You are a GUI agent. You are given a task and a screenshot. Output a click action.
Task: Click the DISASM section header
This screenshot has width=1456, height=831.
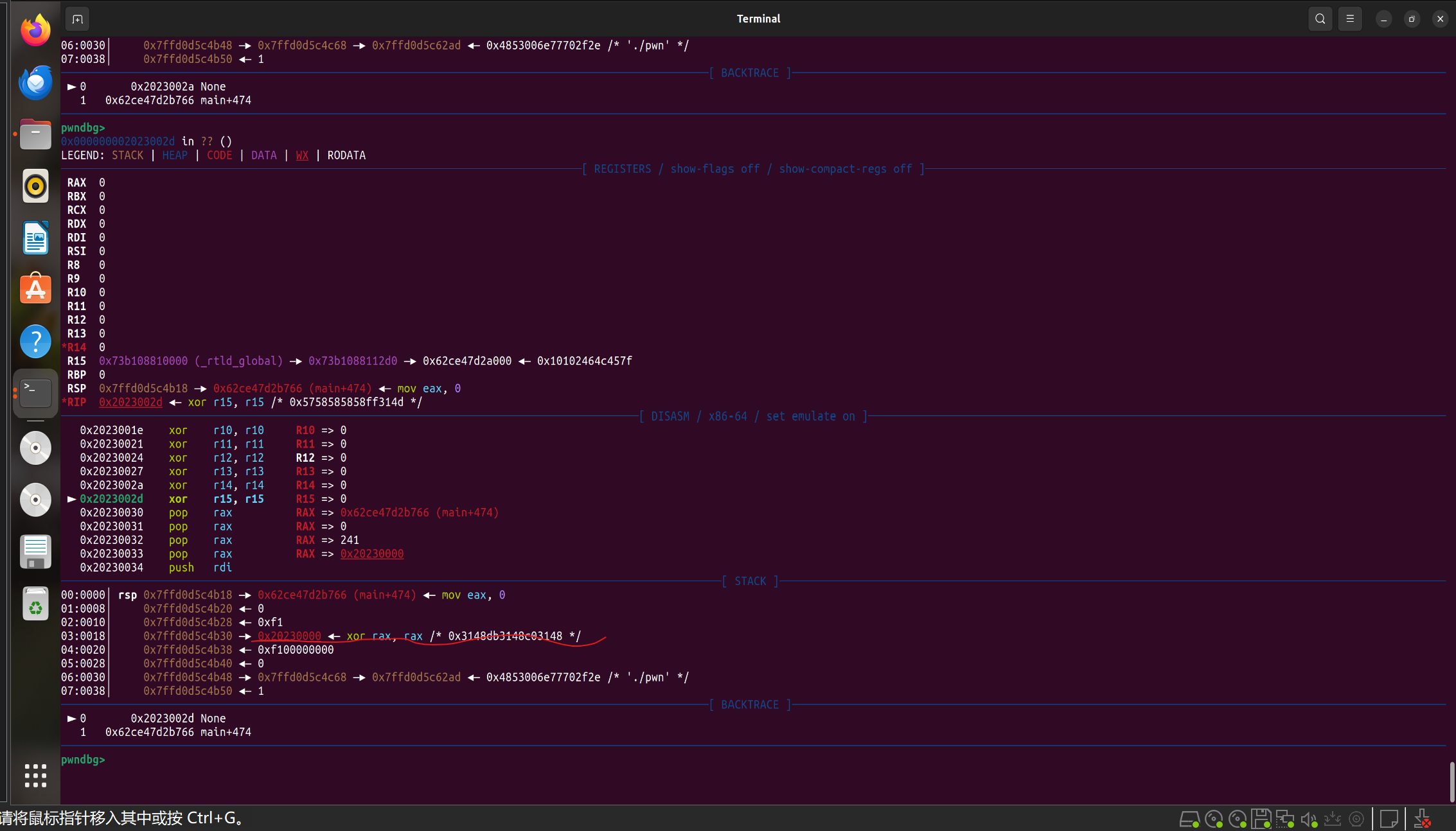(753, 416)
